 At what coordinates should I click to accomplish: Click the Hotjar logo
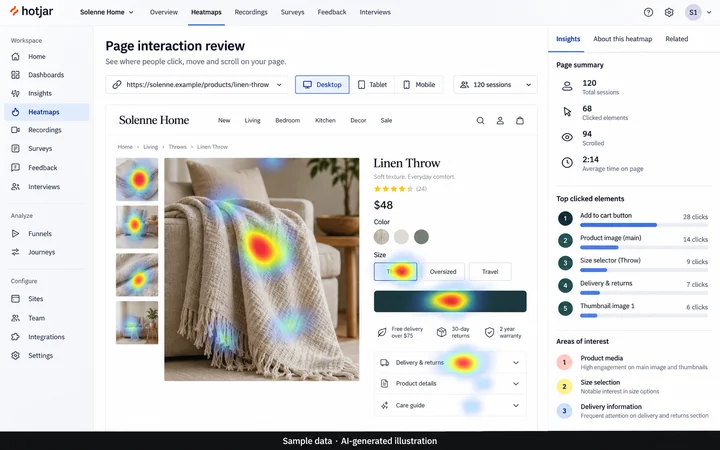pos(32,11)
